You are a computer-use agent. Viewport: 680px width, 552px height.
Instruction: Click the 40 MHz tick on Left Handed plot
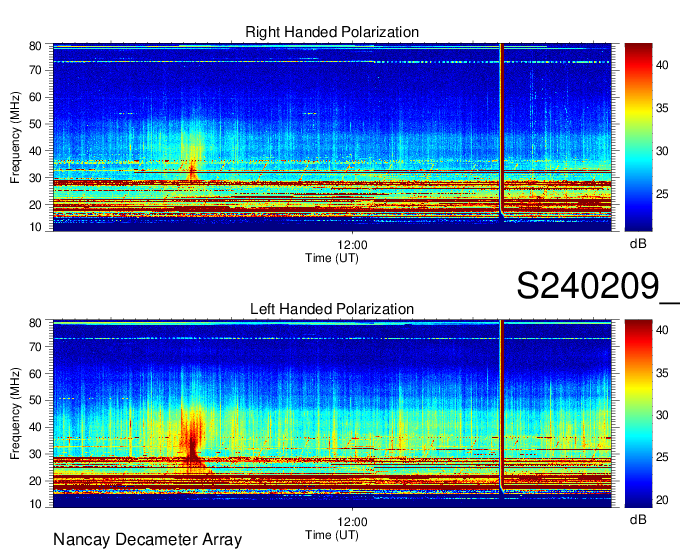coord(35,427)
